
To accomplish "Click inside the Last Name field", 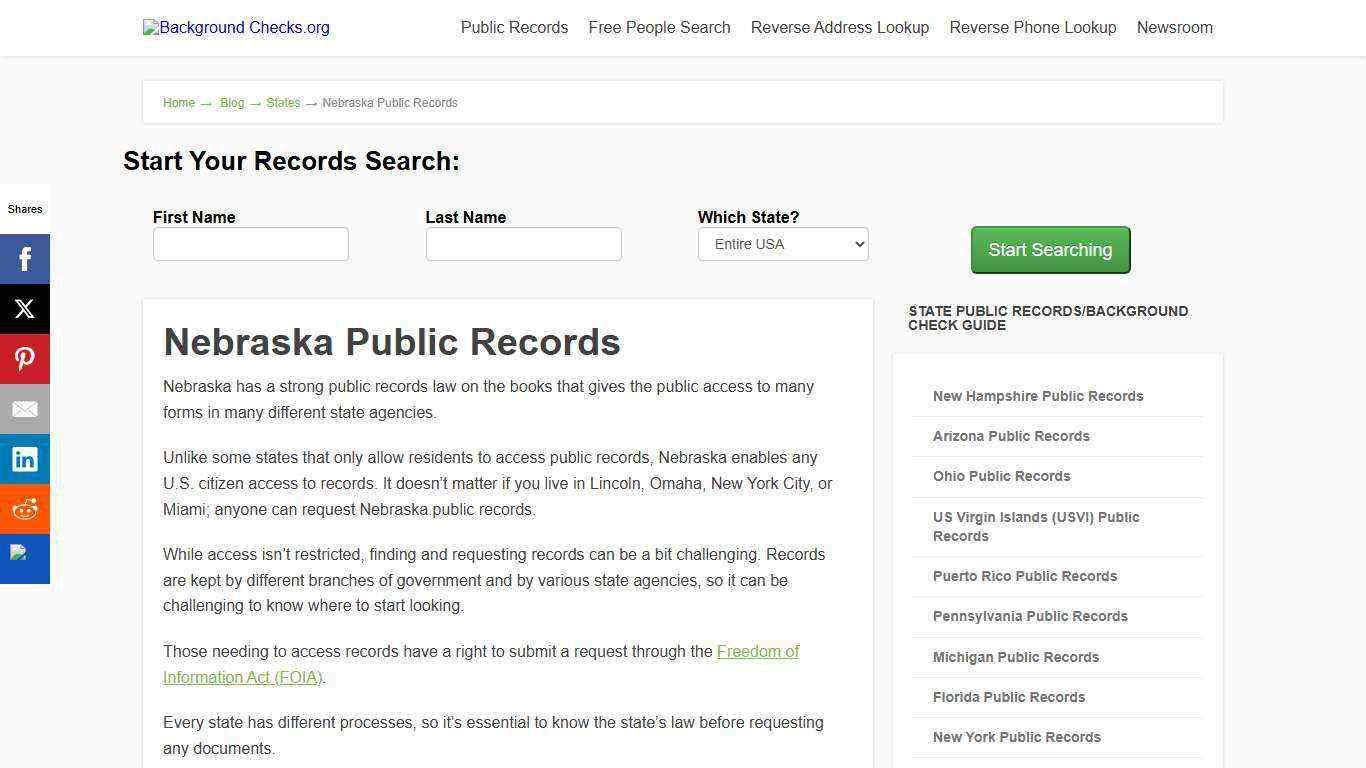I will [523, 243].
